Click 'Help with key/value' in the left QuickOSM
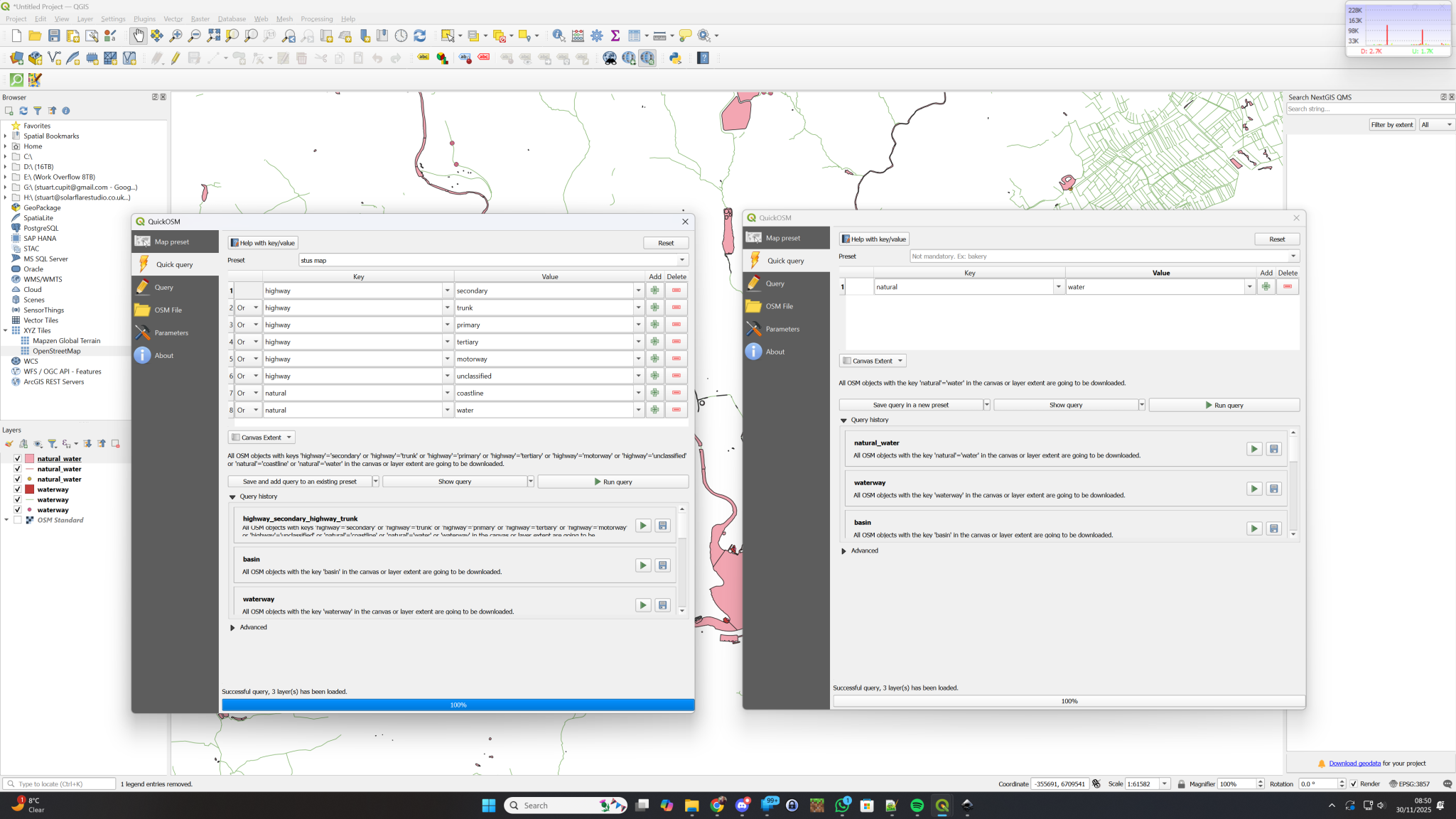The width and height of the screenshot is (1456, 819). tap(263, 243)
